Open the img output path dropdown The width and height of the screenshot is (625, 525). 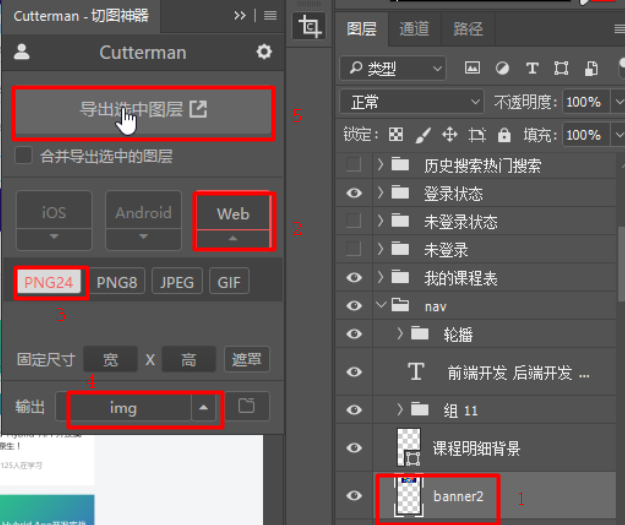click(204, 408)
